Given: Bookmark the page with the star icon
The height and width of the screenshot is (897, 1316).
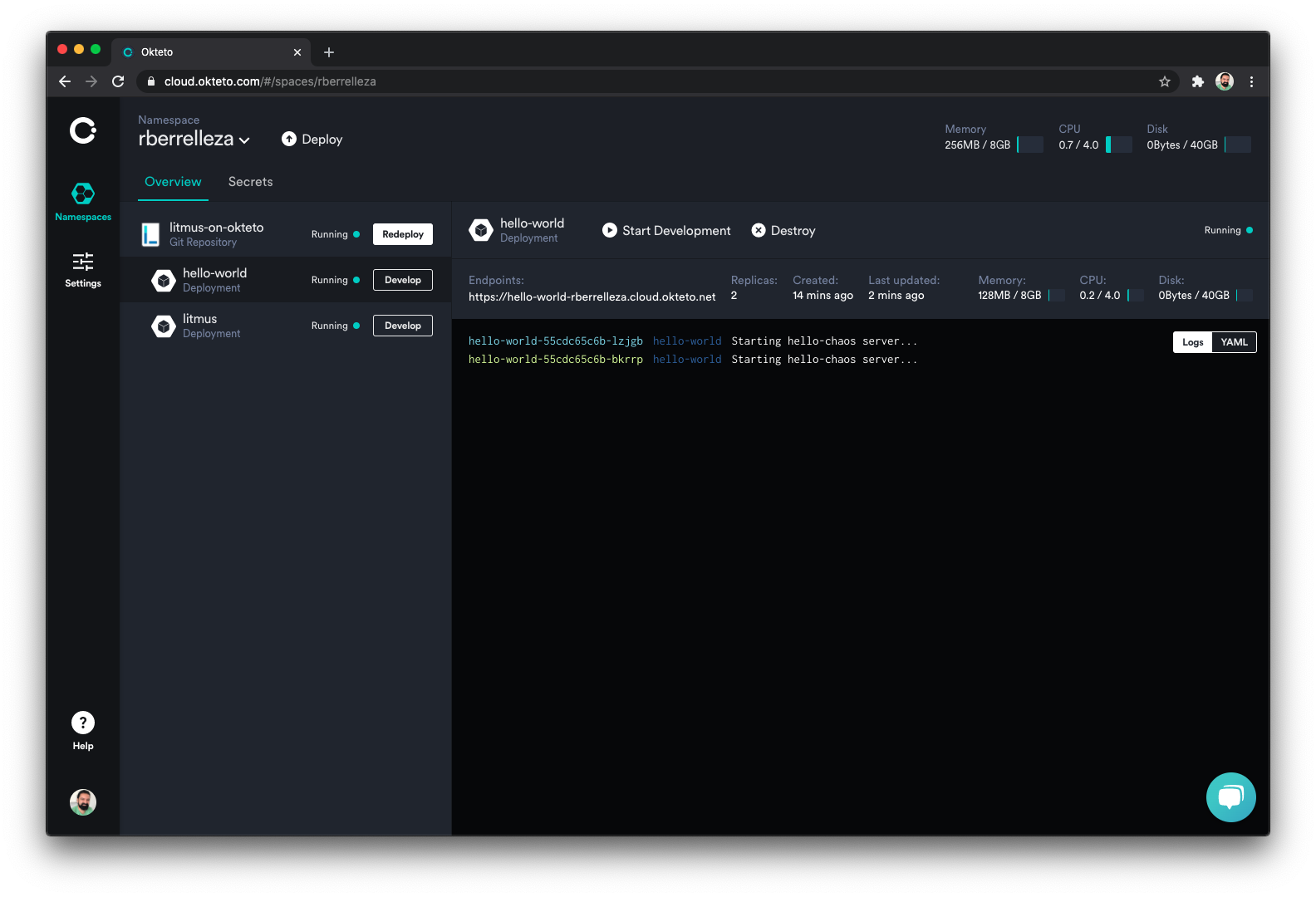Looking at the screenshot, I should coord(1165,81).
